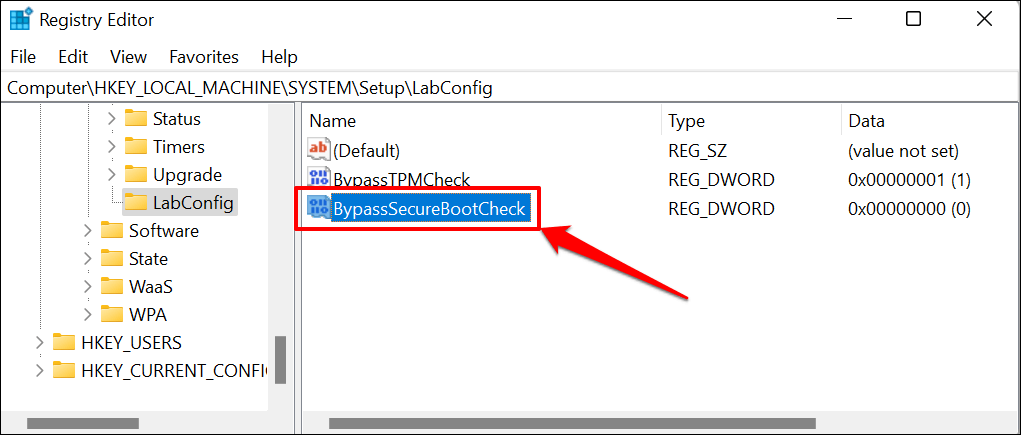Viewport: 1021px width, 435px height.
Task: Select the Timers folder icon
Action: click(136, 147)
